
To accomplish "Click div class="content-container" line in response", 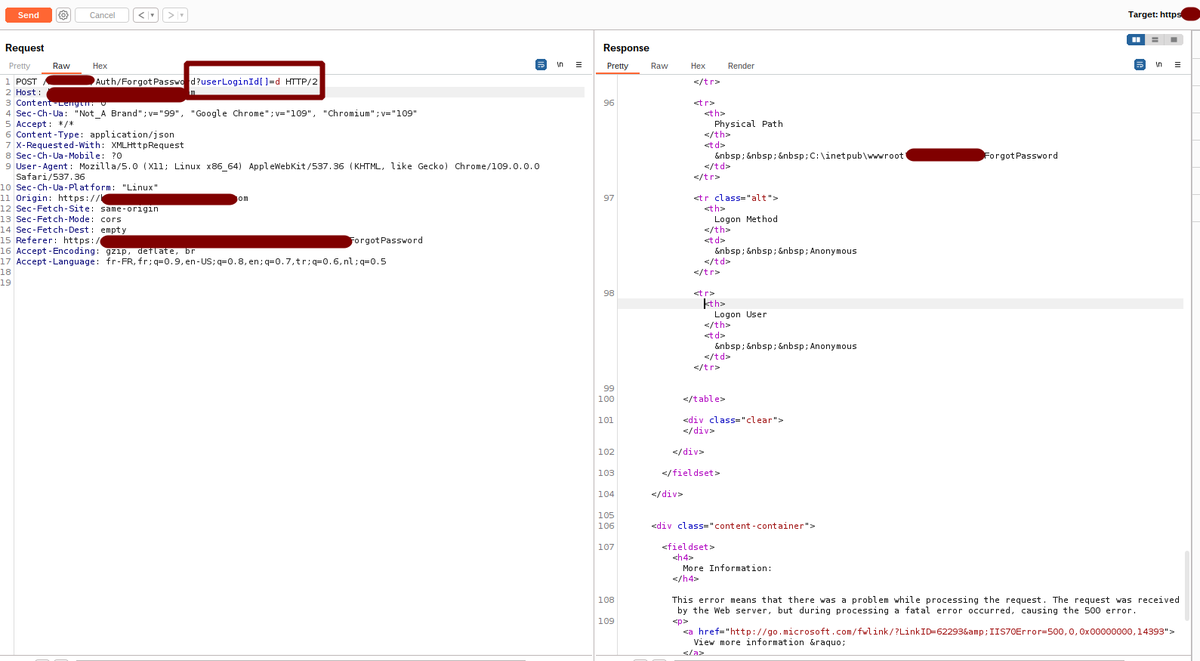I will [x=733, y=525].
